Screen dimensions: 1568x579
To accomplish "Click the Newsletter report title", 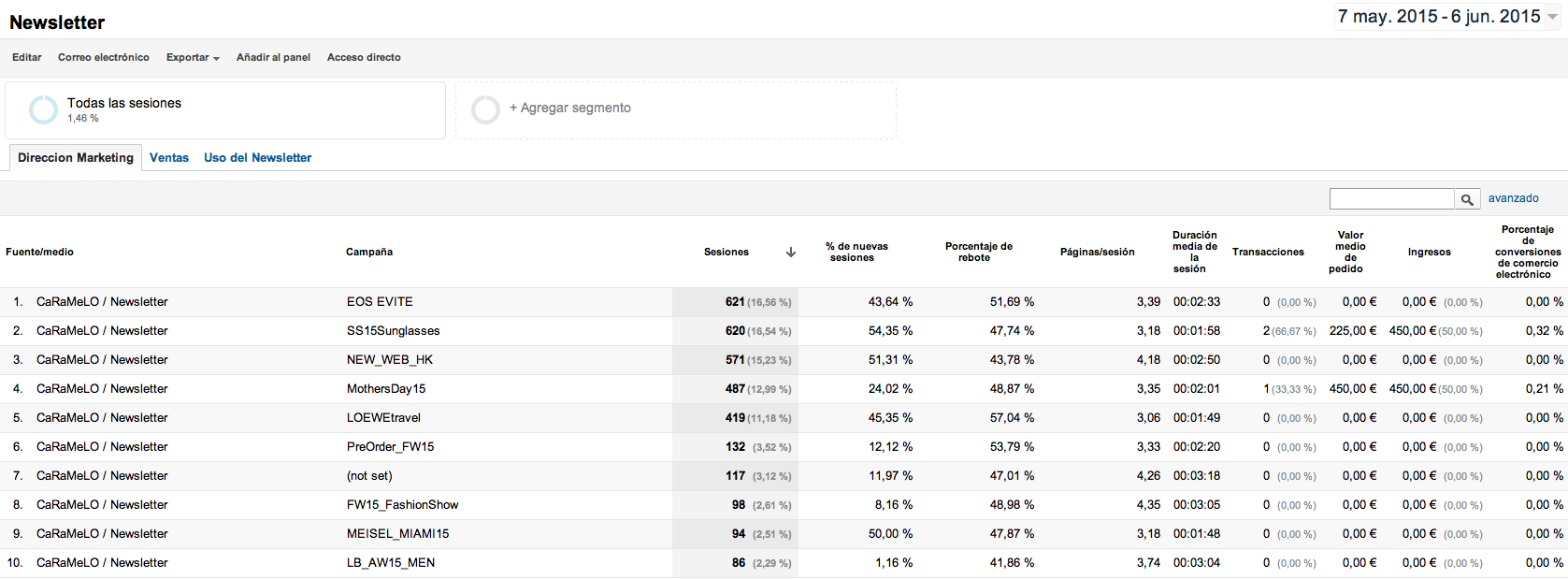I will (57, 22).
